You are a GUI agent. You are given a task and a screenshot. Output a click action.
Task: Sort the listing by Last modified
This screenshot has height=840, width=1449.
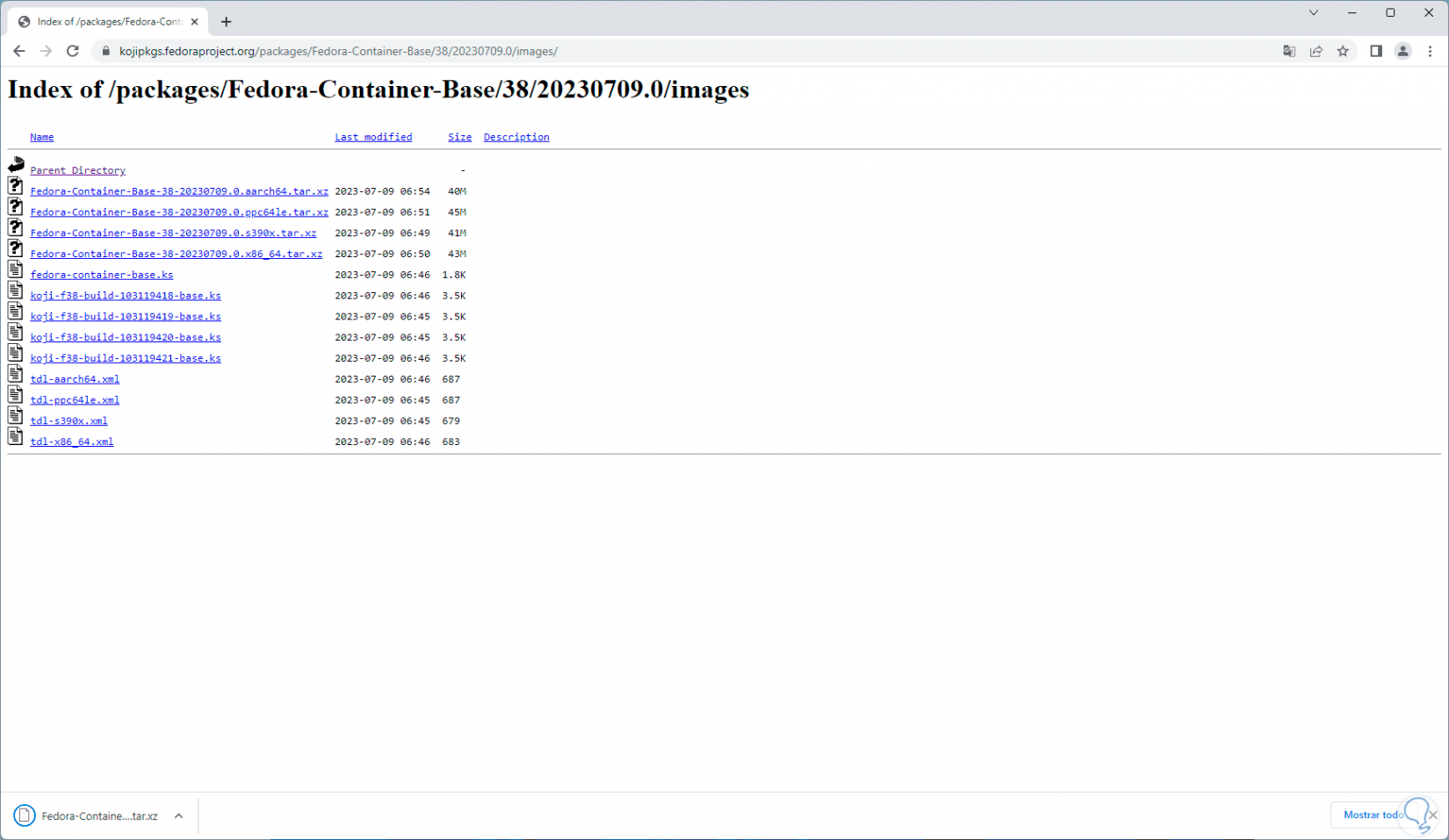pos(373,137)
